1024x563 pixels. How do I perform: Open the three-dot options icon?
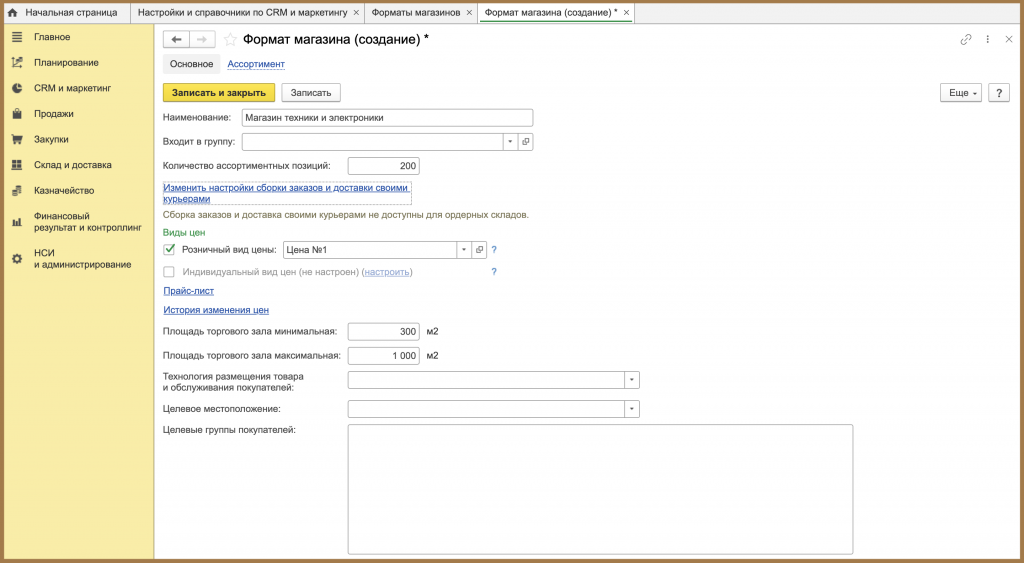point(988,40)
